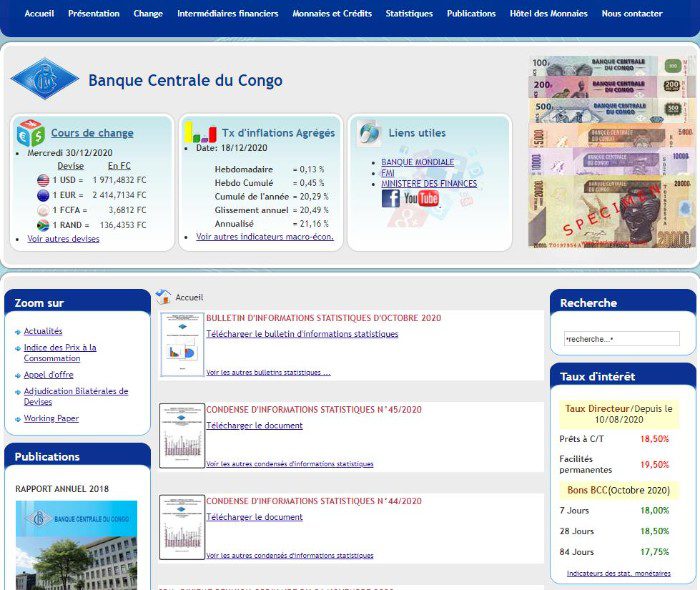This screenshot has height=590, width=700.
Task: Click the Rapport Annuel 2018 cover image
Action: [76, 545]
